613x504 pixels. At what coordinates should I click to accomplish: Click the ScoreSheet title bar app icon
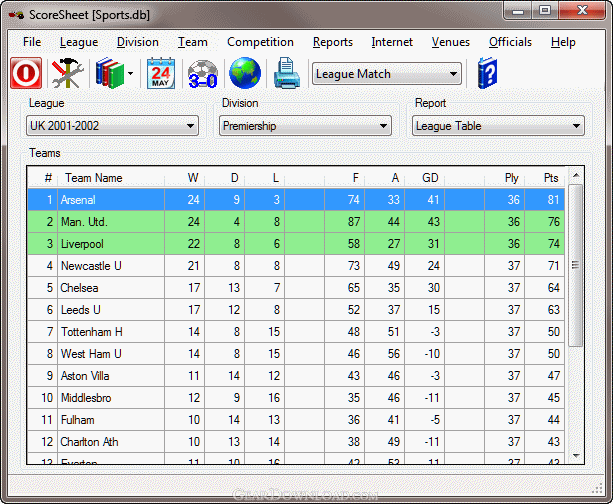[x=16, y=15]
